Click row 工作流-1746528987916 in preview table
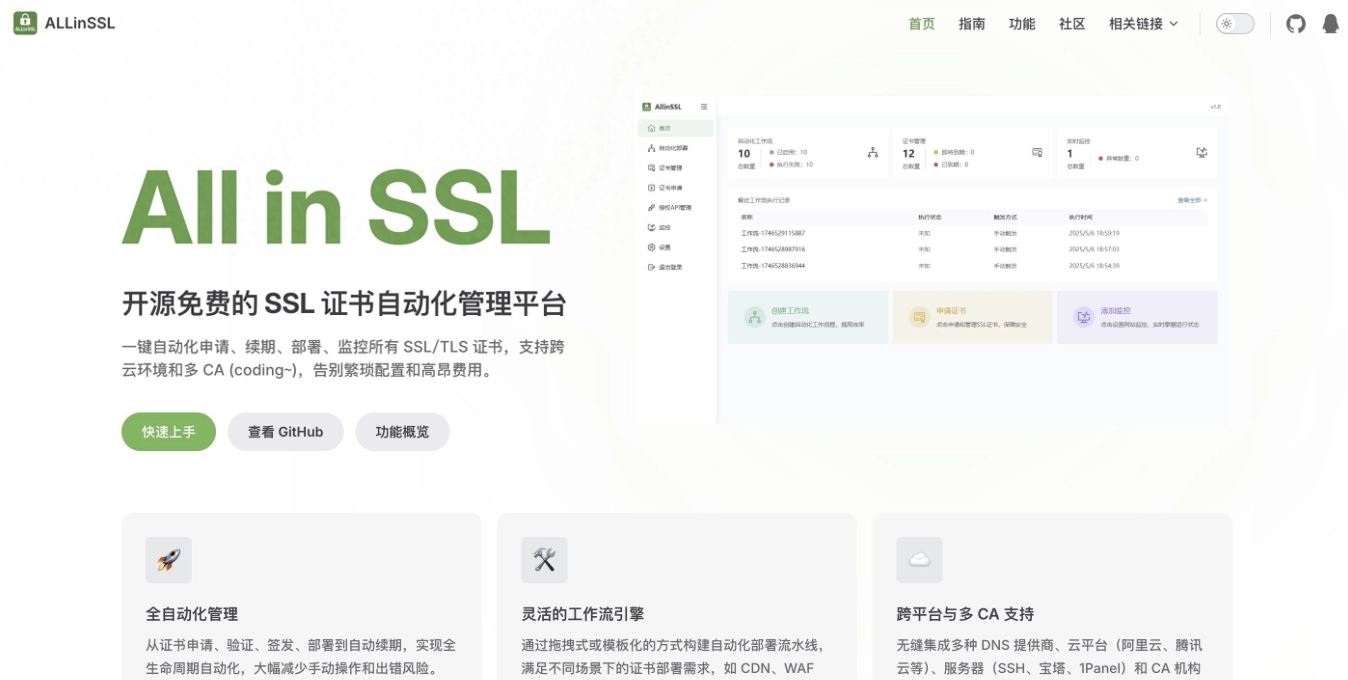The image size is (1348, 680). [973, 249]
